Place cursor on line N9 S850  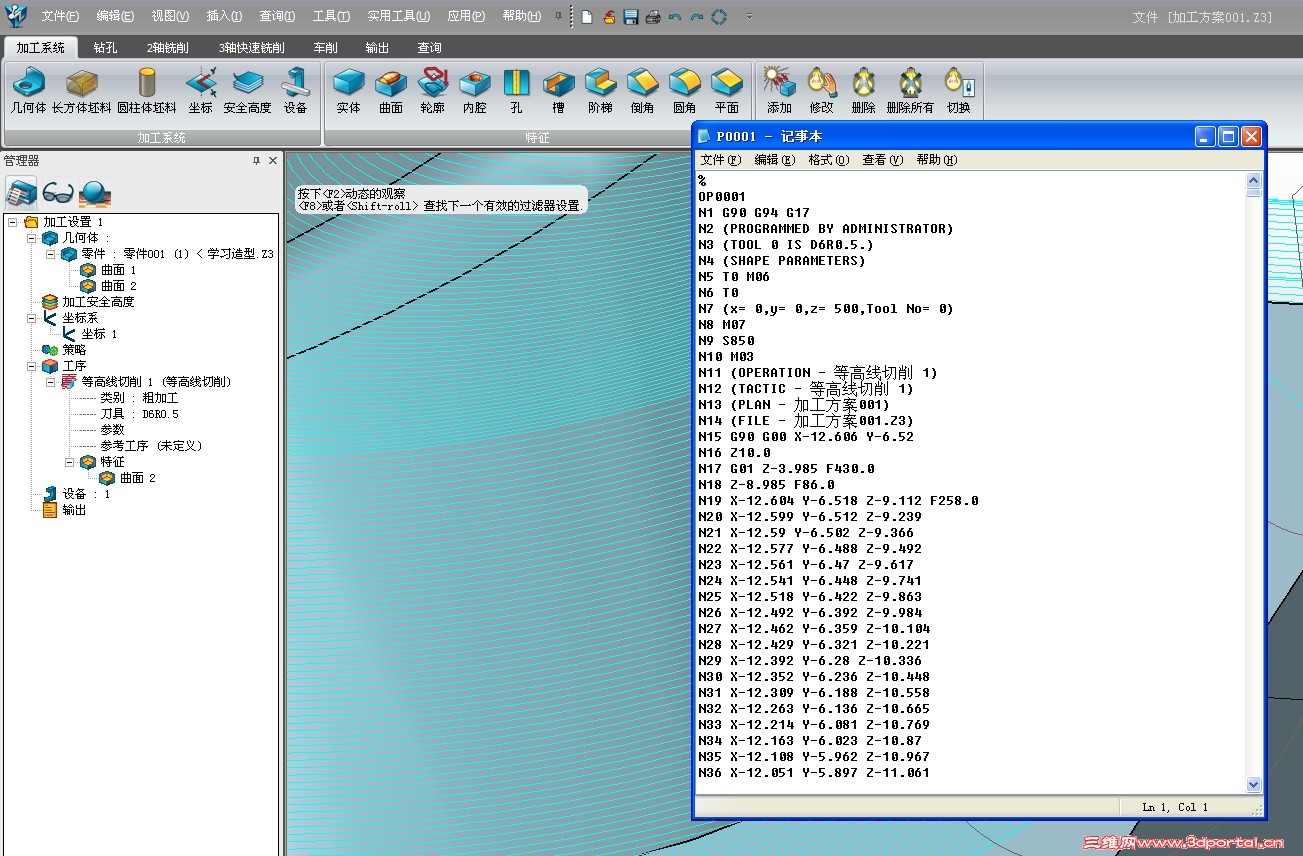tap(726, 341)
